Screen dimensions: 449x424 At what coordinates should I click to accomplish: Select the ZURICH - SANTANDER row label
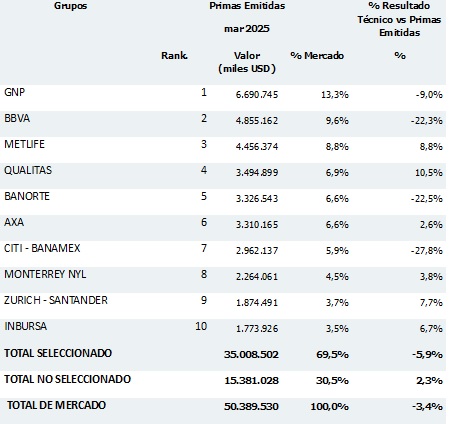point(56,300)
